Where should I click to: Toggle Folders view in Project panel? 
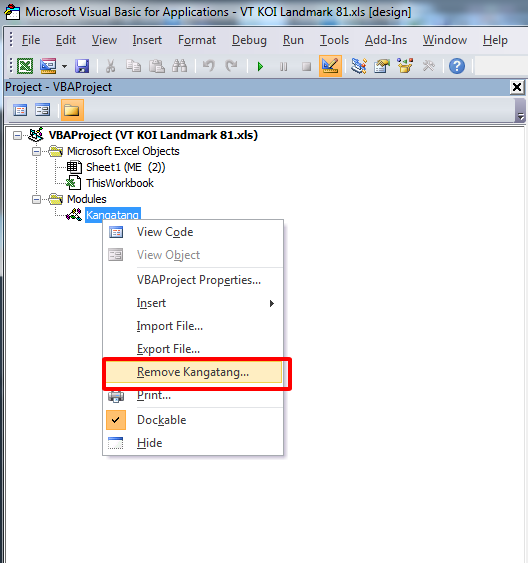[x=72, y=110]
